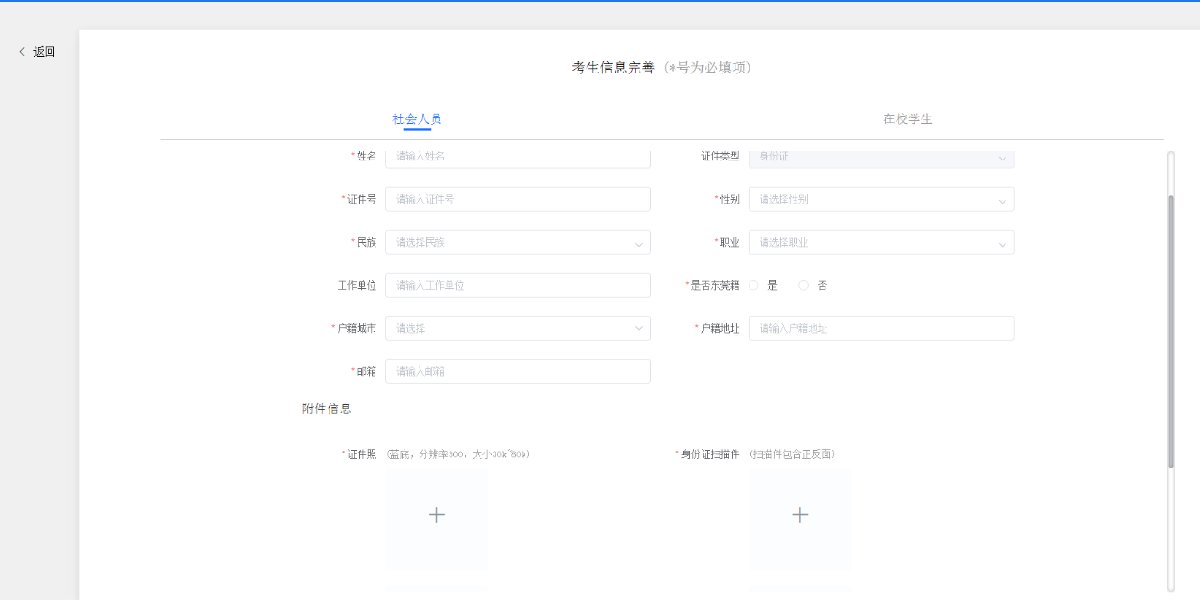The height and width of the screenshot is (600, 1200).
Task: Select 否 for 是否东莞籍
Action: pyautogui.click(x=804, y=285)
